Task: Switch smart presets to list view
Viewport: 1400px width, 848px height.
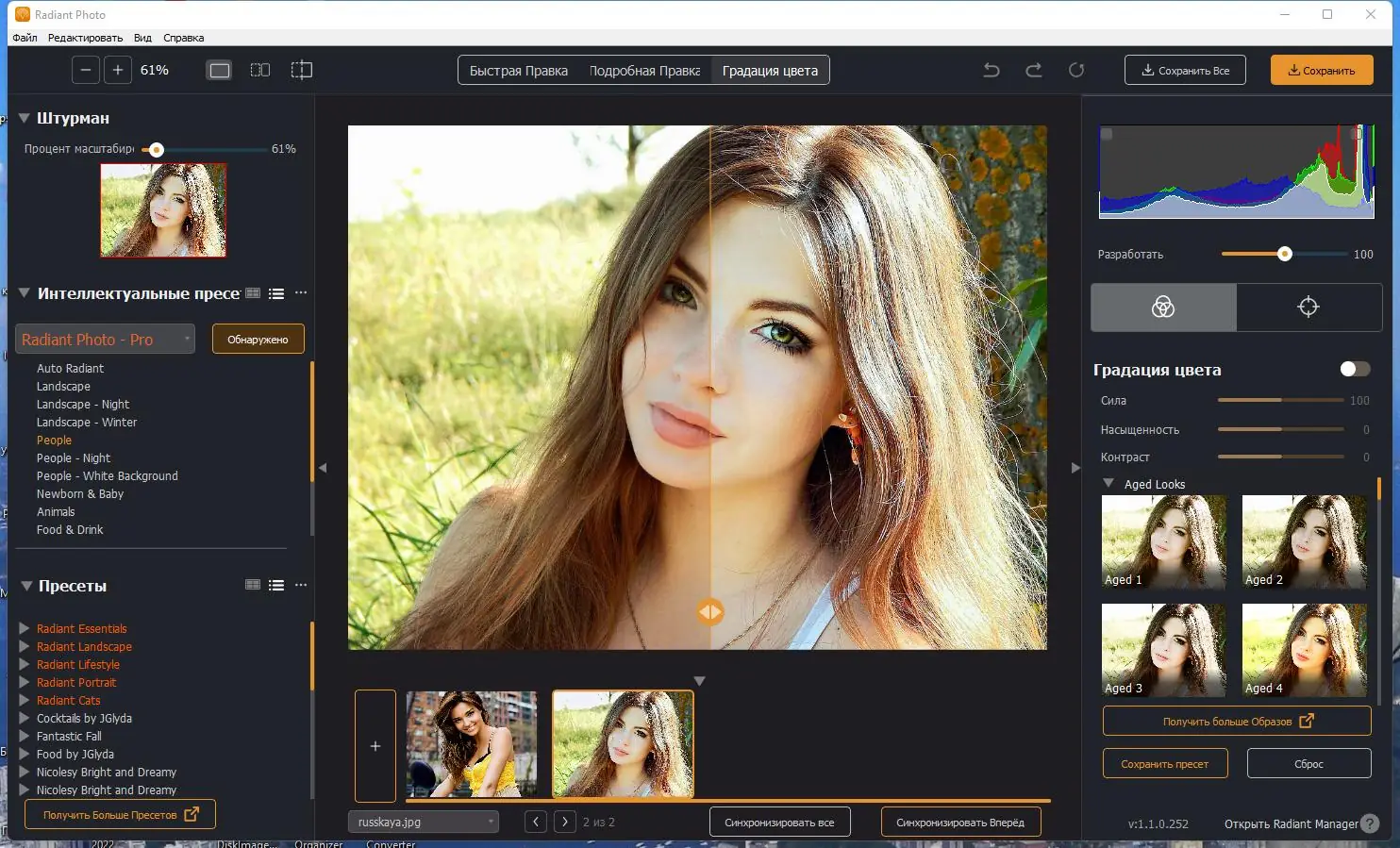Action: (276, 293)
